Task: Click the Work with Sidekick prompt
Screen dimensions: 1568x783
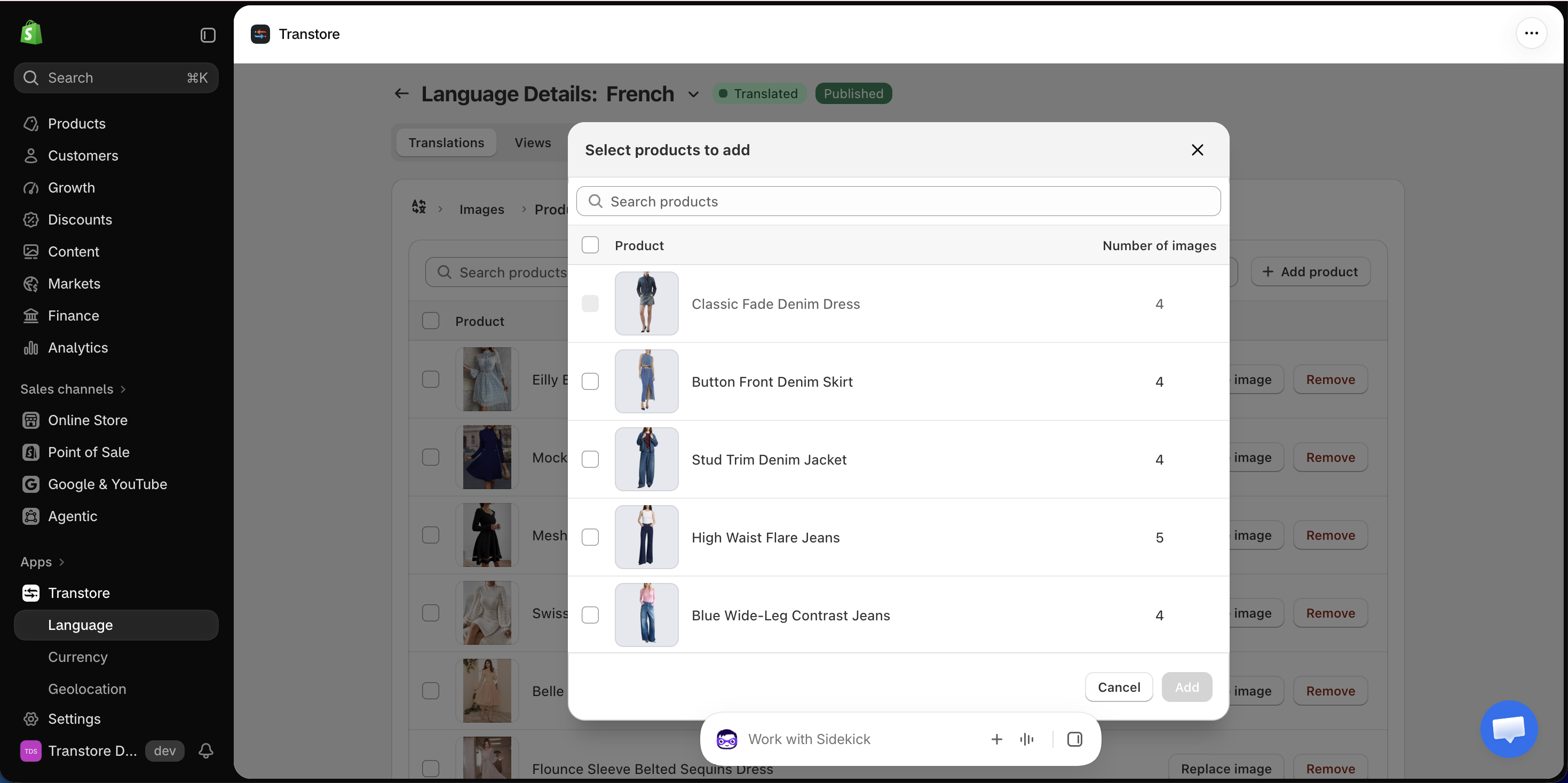Action: [x=809, y=739]
